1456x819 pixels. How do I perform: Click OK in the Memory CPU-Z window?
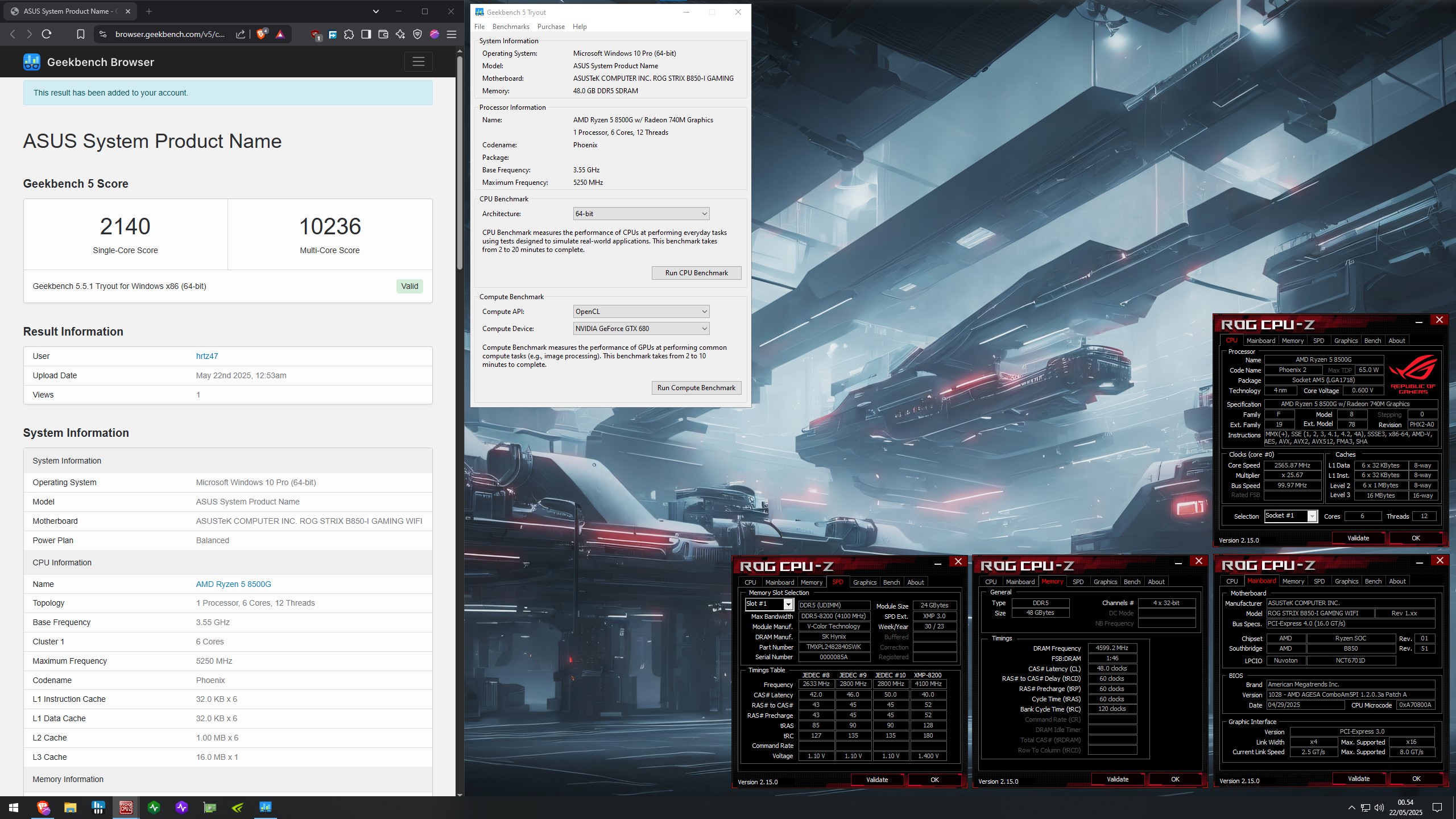[1175, 779]
